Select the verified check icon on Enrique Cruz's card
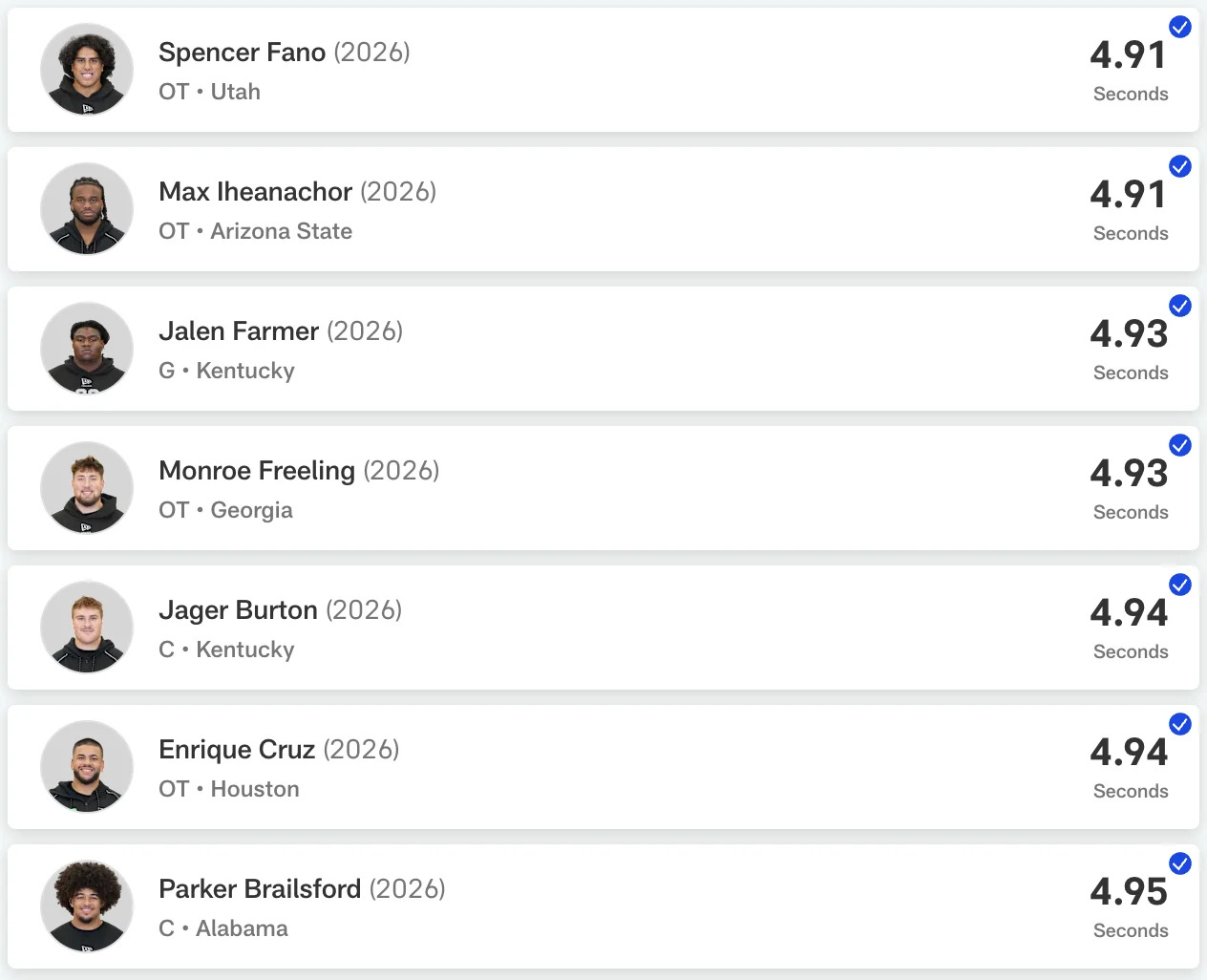1207x980 pixels. [x=1180, y=725]
